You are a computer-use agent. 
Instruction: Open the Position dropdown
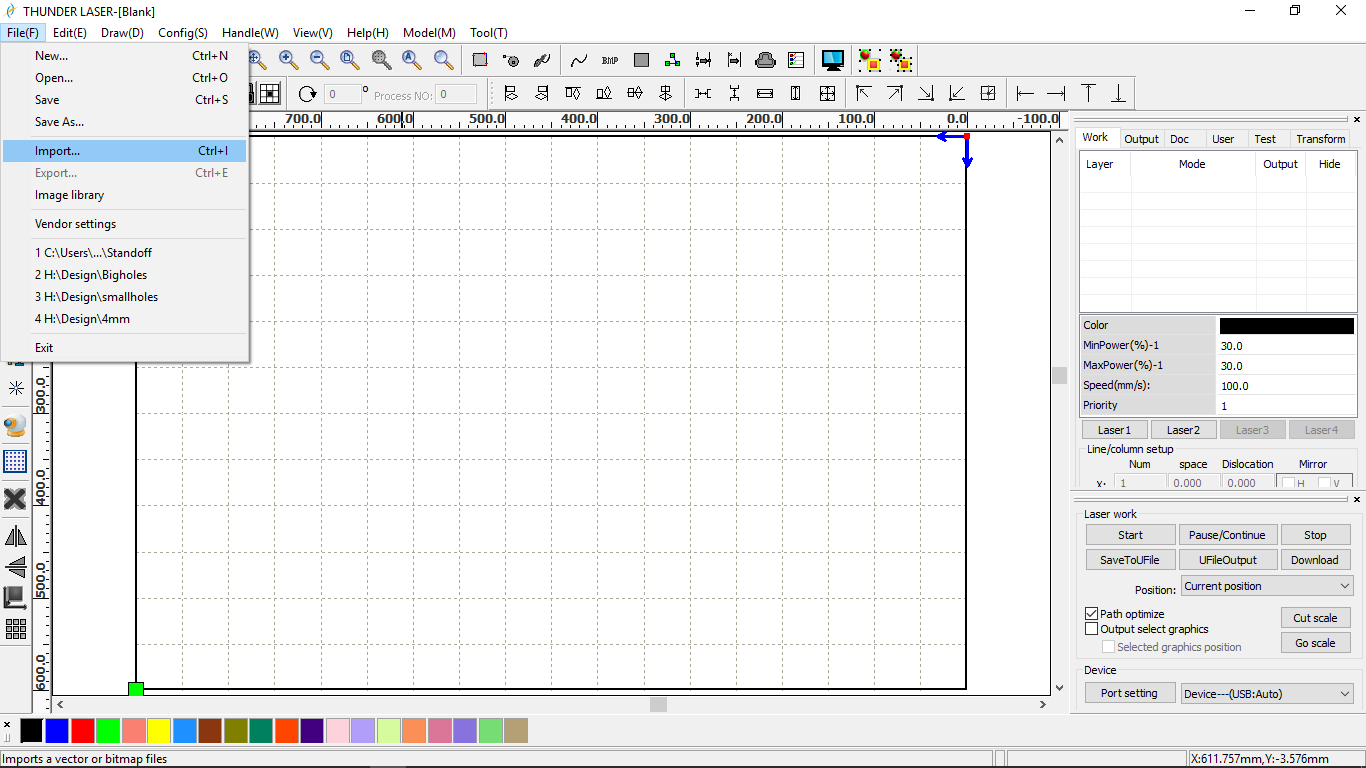pos(1267,586)
